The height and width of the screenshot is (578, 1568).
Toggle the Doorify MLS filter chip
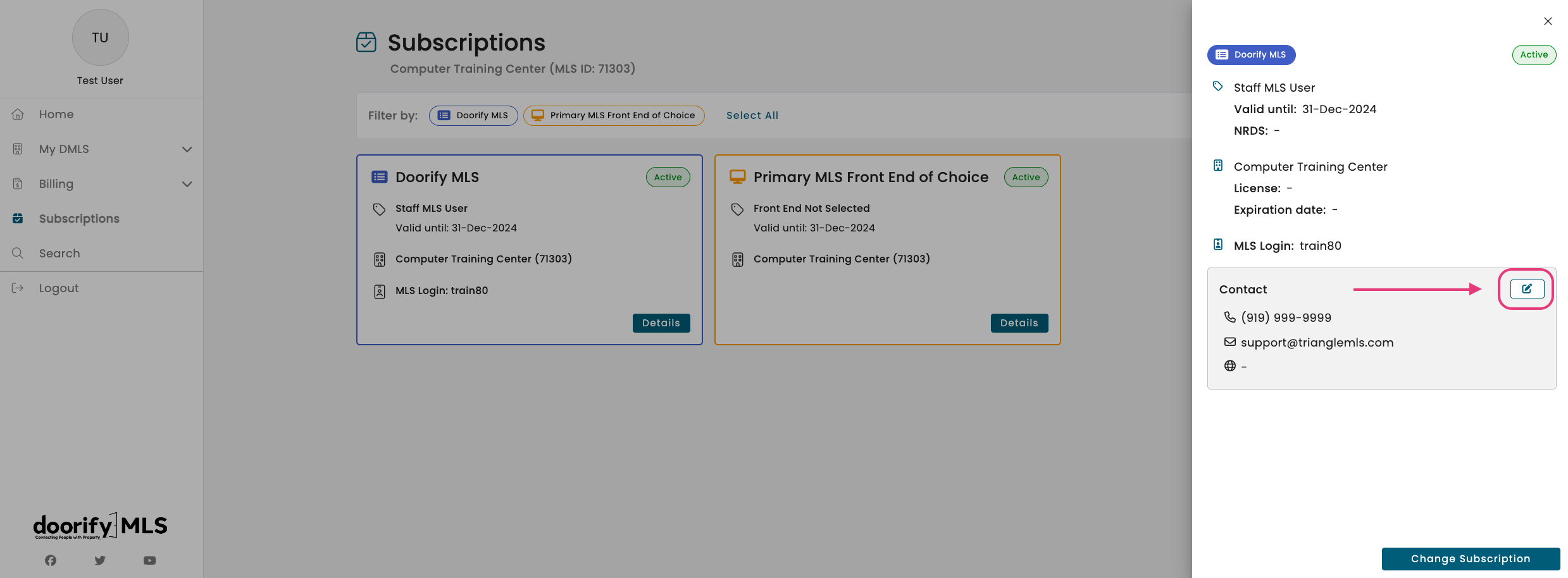tap(473, 116)
